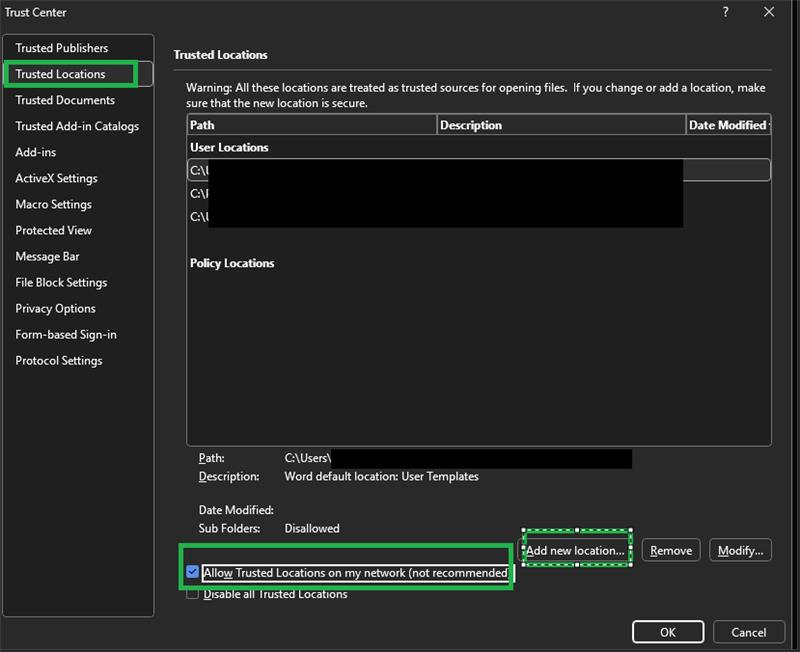Select the third user location row
Viewport: 800px width, 652px height.
coord(479,217)
